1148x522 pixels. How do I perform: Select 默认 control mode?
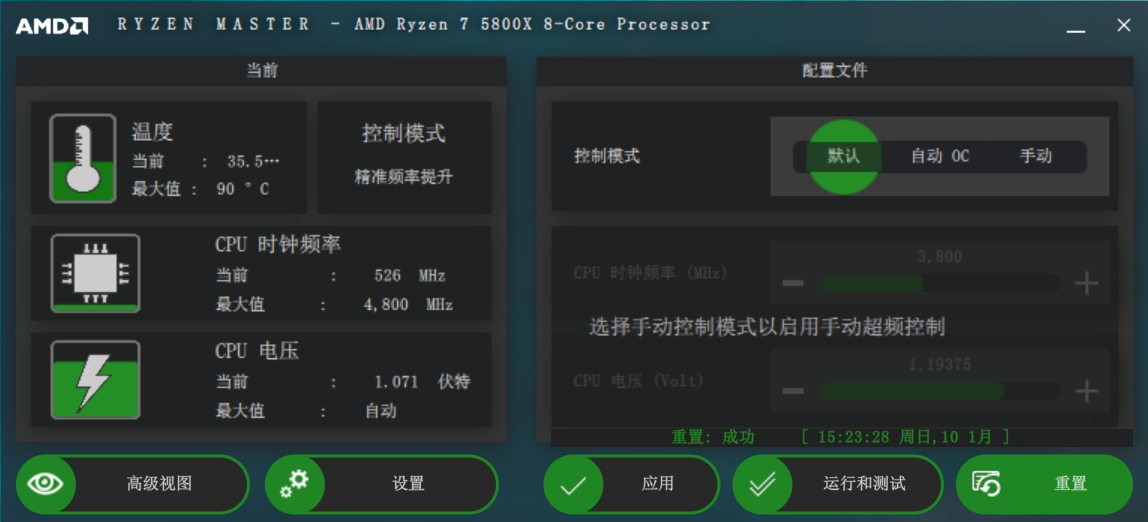coord(843,156)
